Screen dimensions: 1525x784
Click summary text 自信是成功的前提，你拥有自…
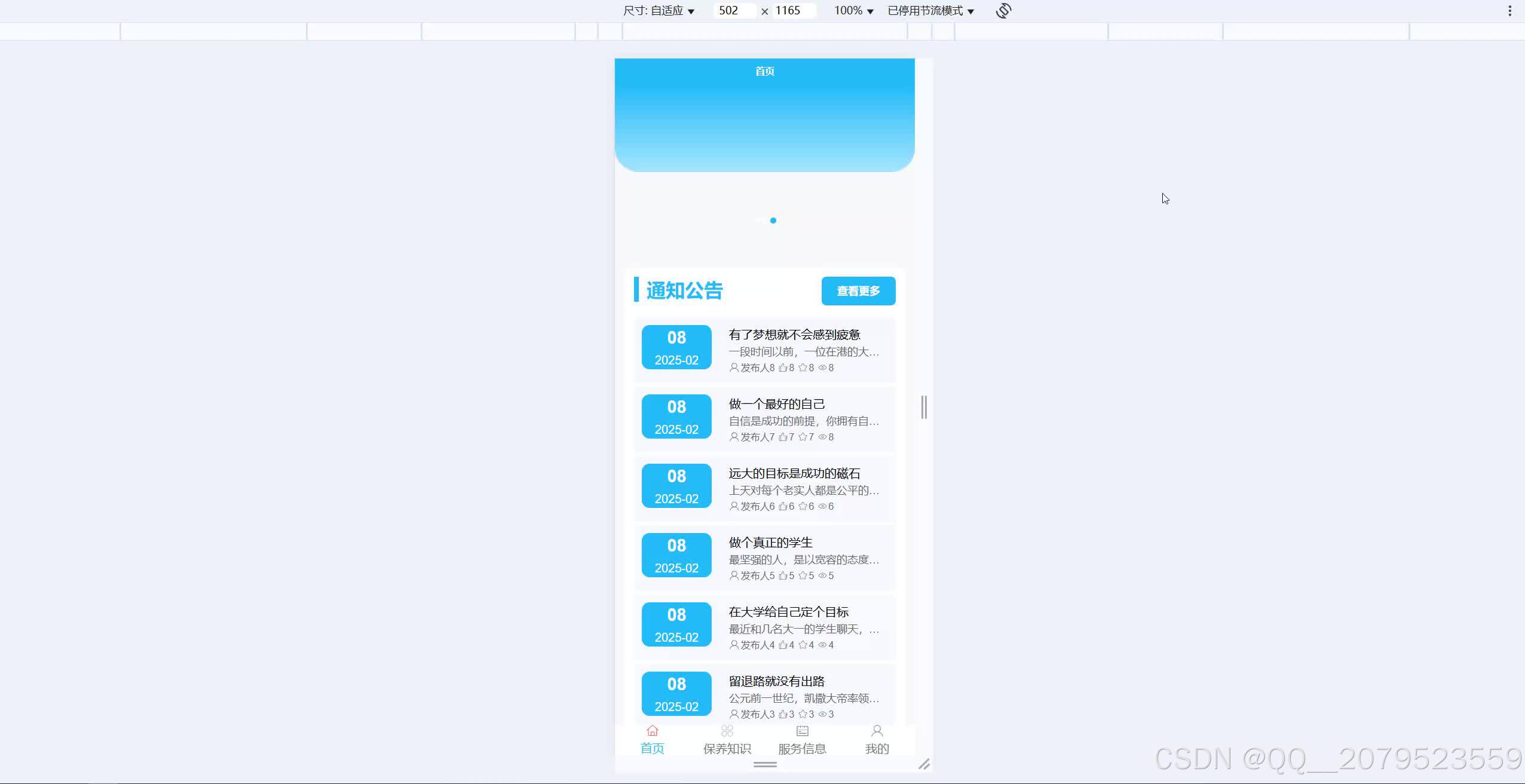[804, 421]
